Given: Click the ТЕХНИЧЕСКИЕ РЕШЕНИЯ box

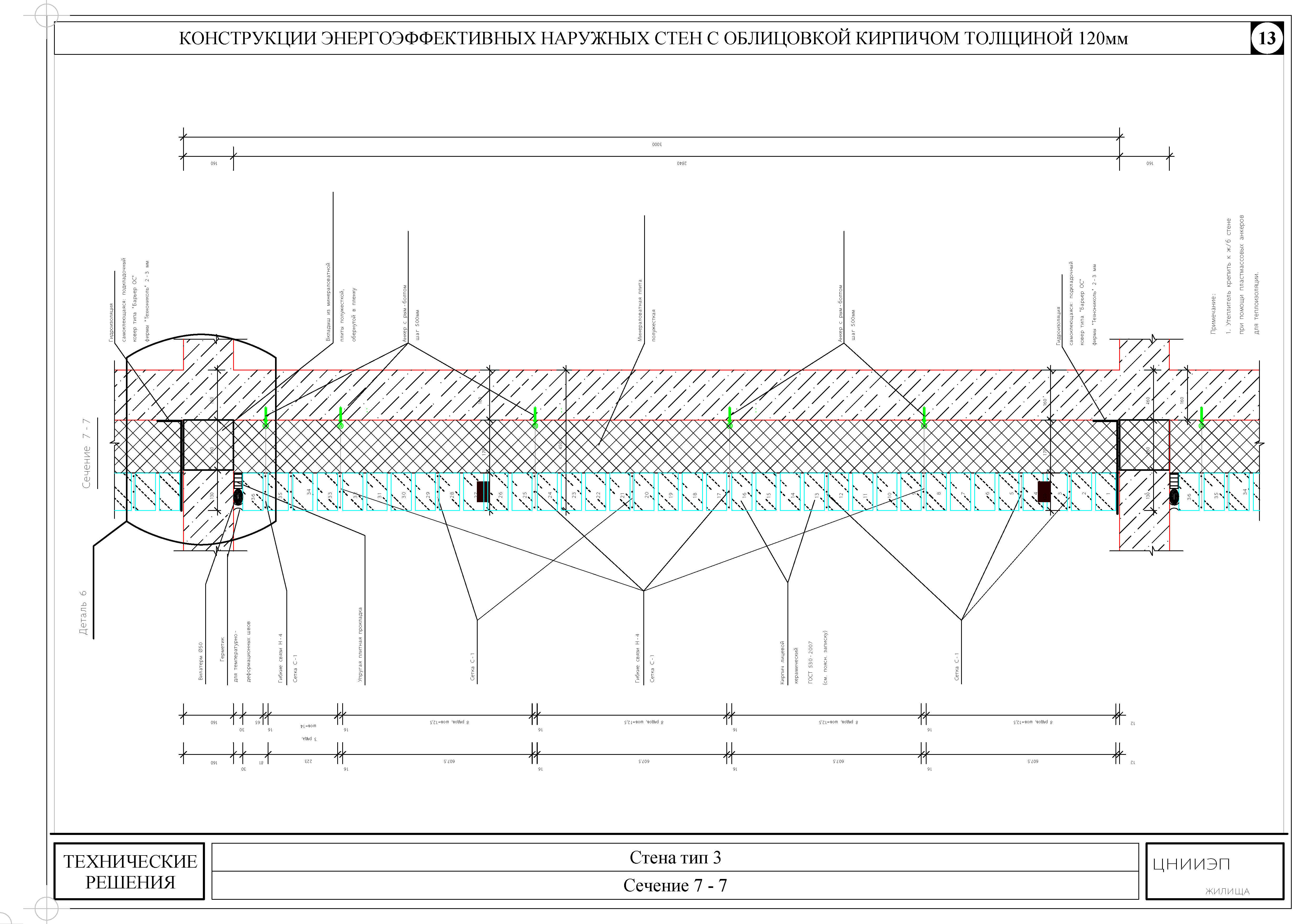Looking at the screenshot, I should pyautogui.click(x=129, y=871).
